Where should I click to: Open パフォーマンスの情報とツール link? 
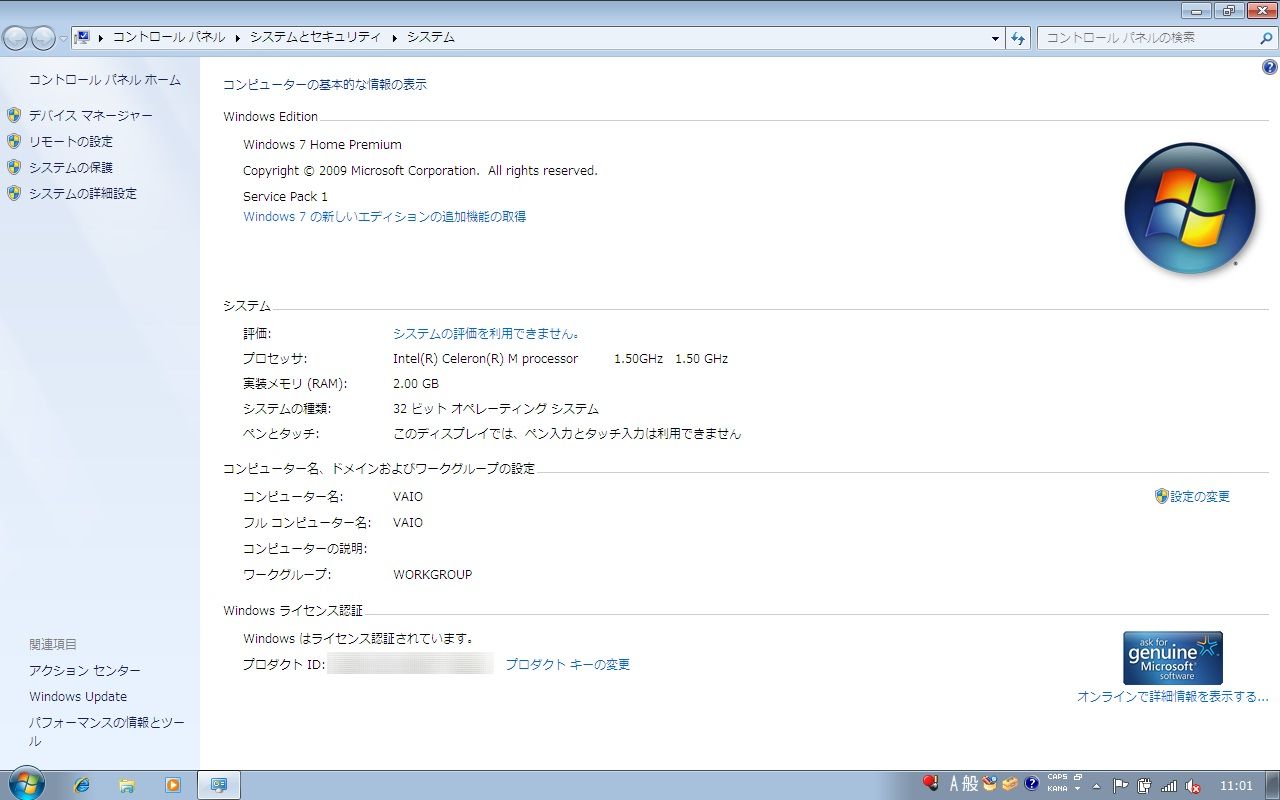tap(107, 731)
